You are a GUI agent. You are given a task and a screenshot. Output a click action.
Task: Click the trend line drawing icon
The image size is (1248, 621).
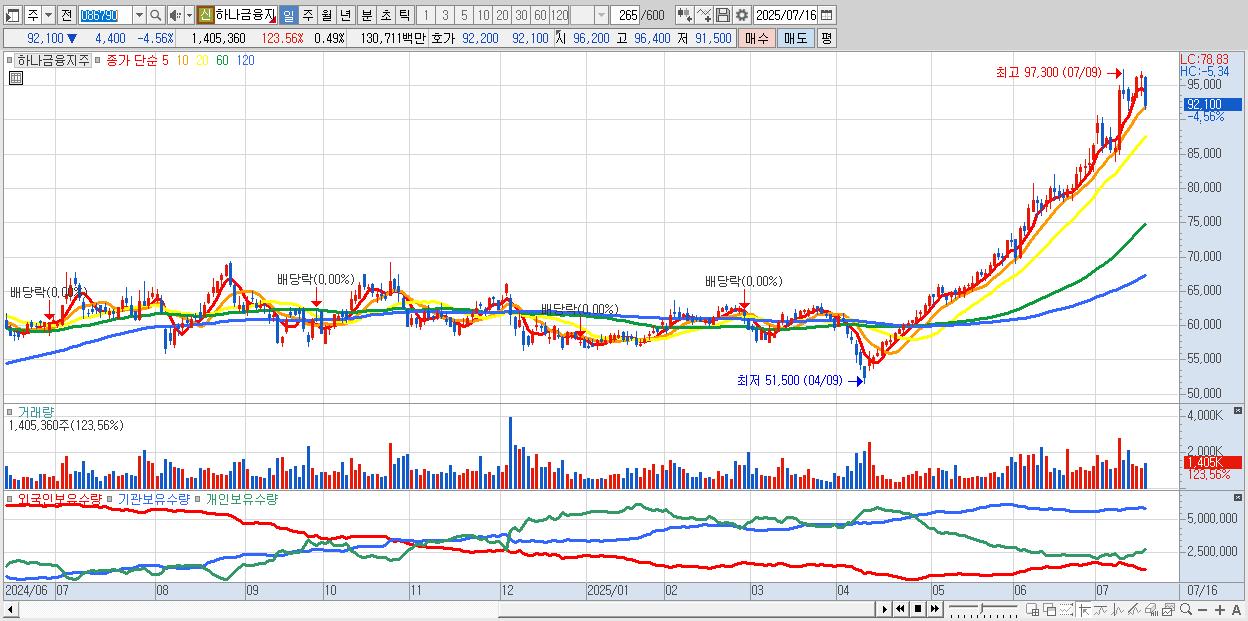1100,609
